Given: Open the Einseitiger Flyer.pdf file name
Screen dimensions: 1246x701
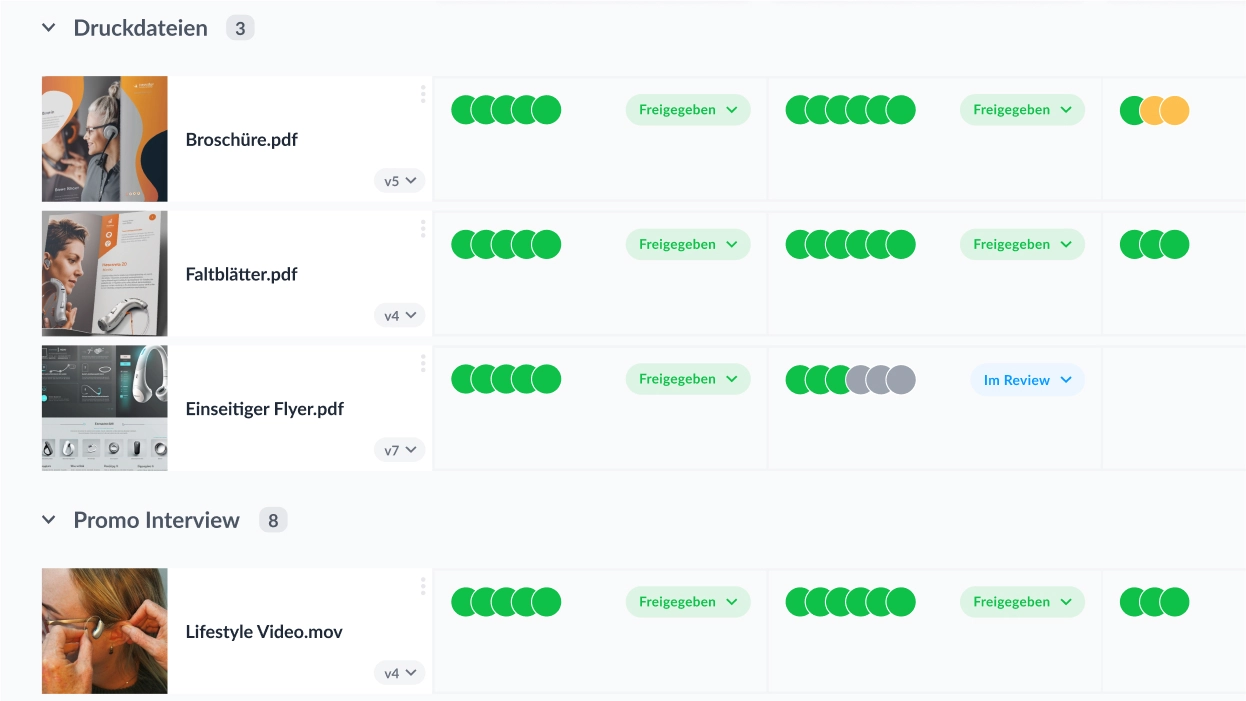Looking at the screenshot, I should pyautogui.click(x=265, y=409).
